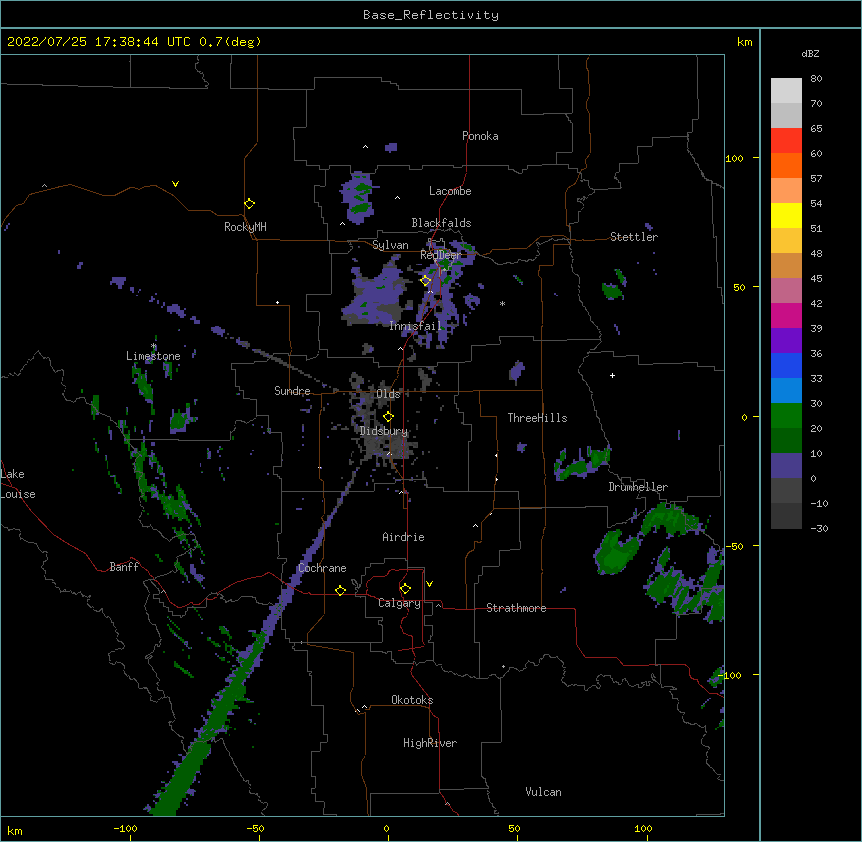The image size is (862, 842).
Task: Click the 80 value on the dBZ scale
Action: (816, 79)
